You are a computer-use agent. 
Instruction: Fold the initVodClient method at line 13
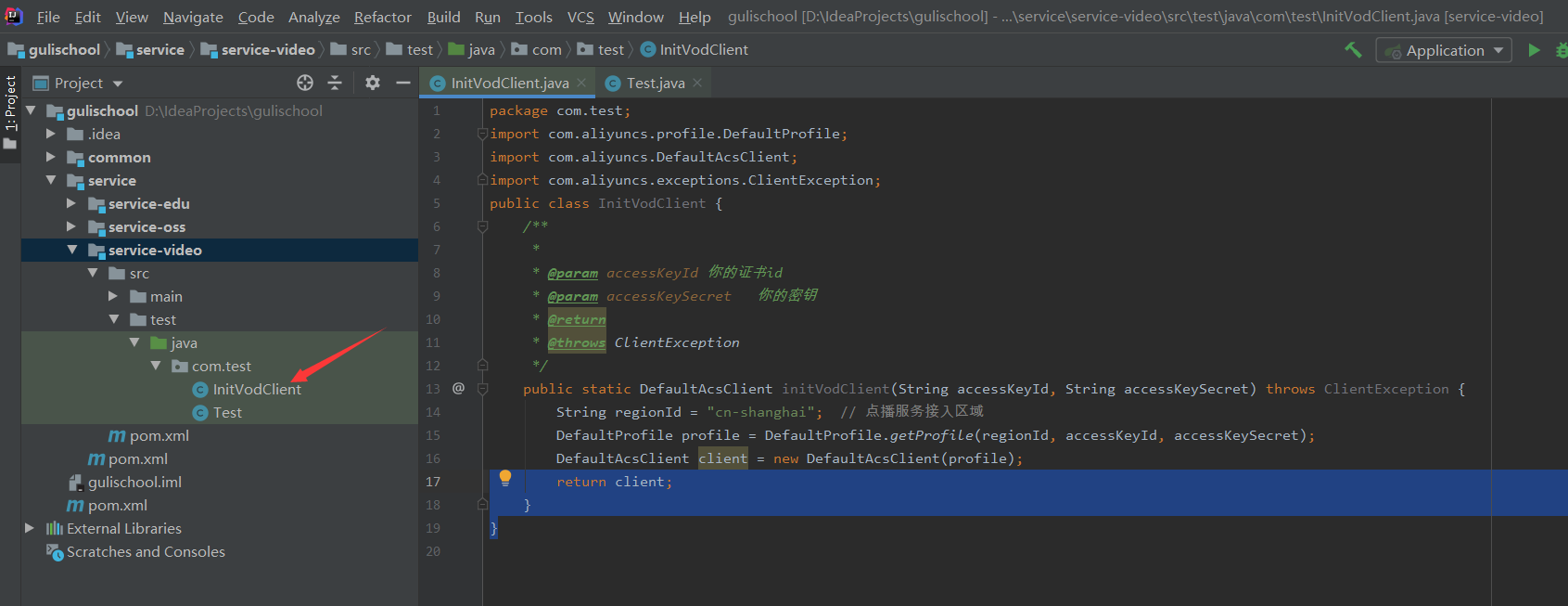pos(482,389)
